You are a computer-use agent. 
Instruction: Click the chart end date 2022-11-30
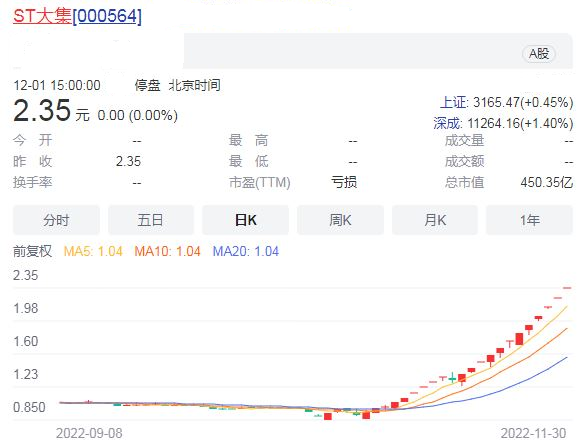[533, 434]
